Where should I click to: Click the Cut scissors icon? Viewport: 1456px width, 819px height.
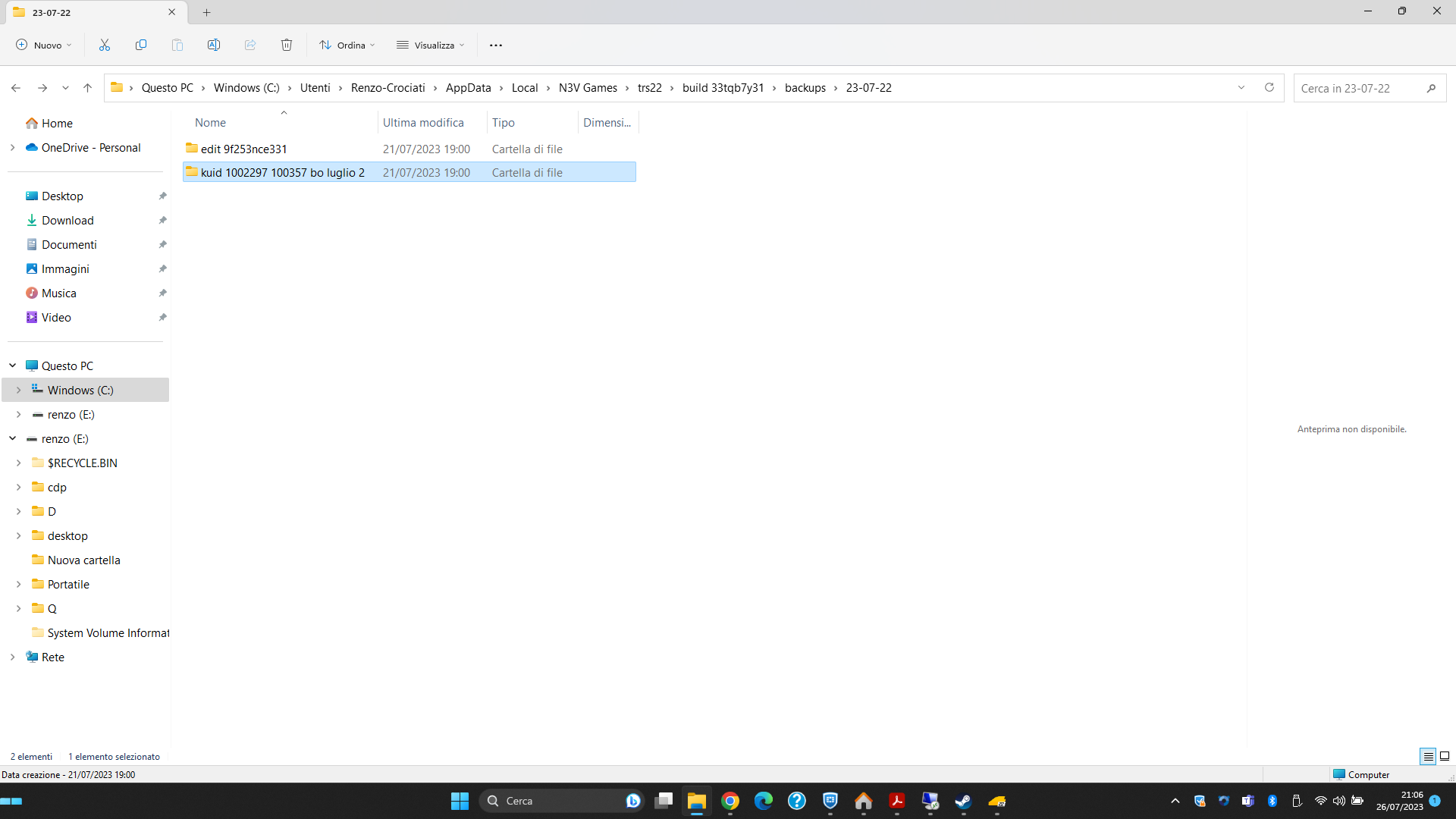[105, 45]
